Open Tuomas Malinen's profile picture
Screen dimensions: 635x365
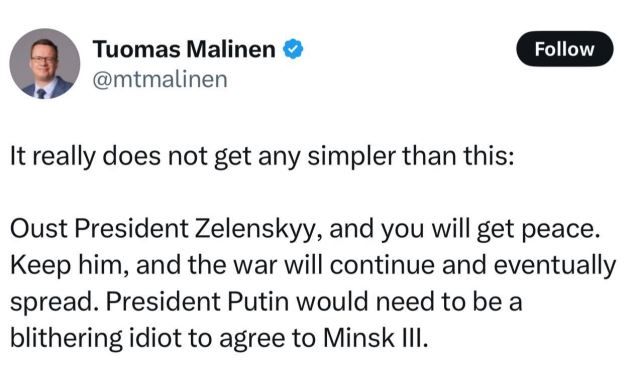tap(45, 64)
